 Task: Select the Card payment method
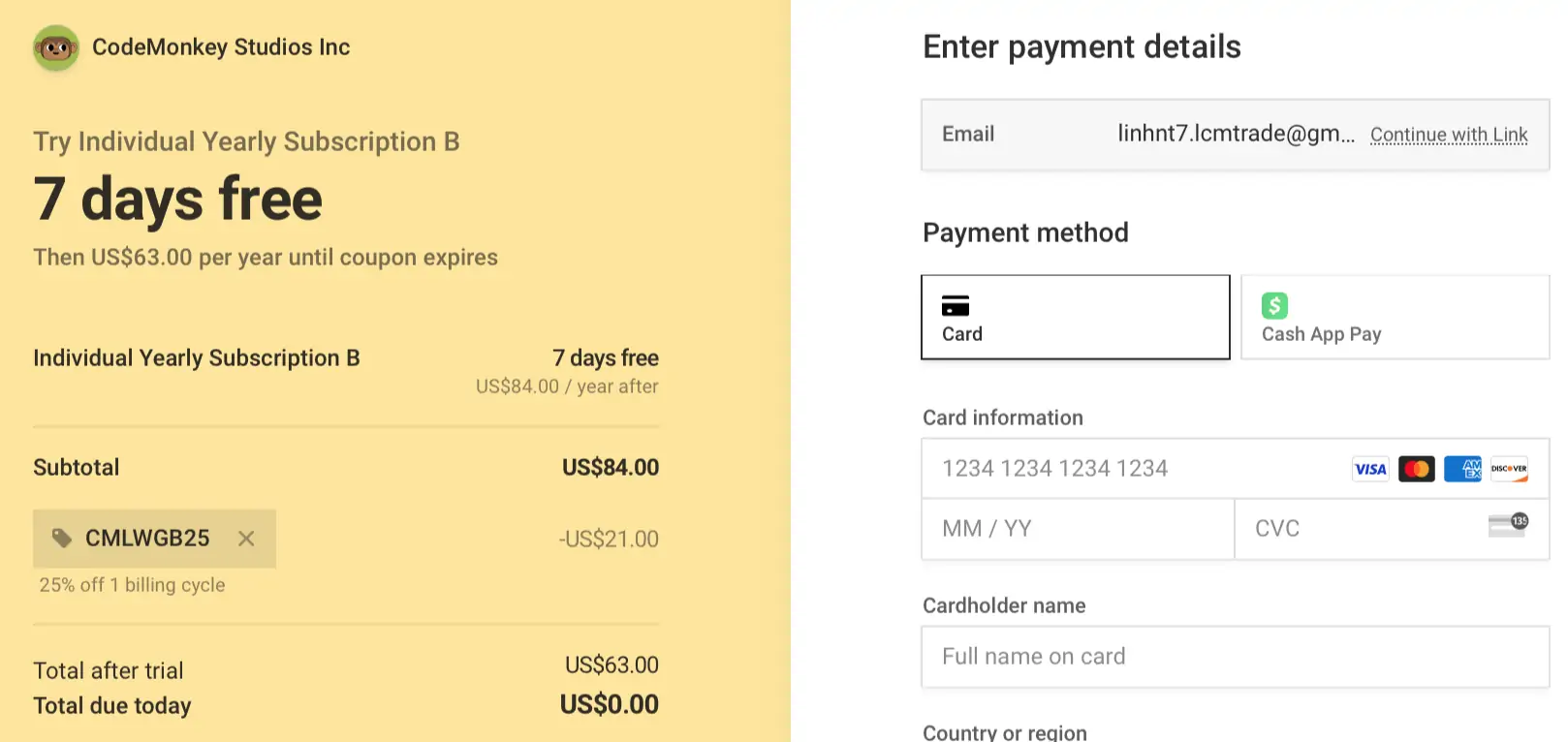tap(1076, 318)
